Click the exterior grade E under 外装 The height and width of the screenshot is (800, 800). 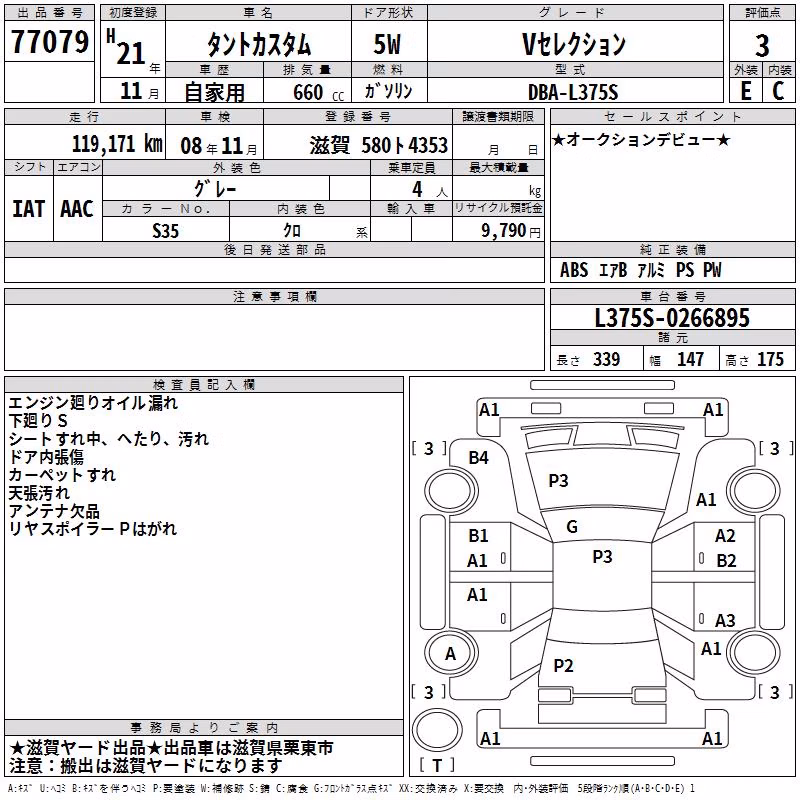(x=745, y=90)
